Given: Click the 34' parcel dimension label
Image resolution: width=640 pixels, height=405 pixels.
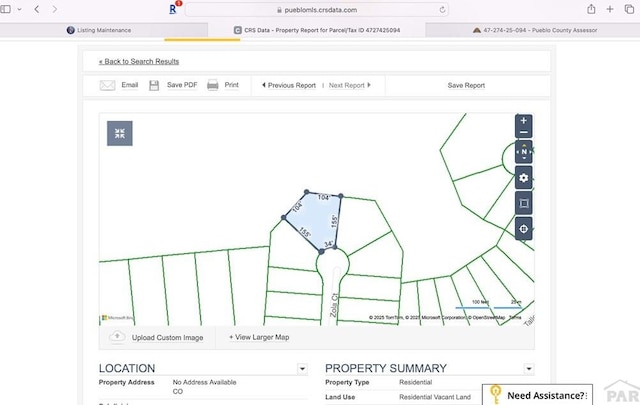Looking at the screenshot, I should [x=329, y=244].
